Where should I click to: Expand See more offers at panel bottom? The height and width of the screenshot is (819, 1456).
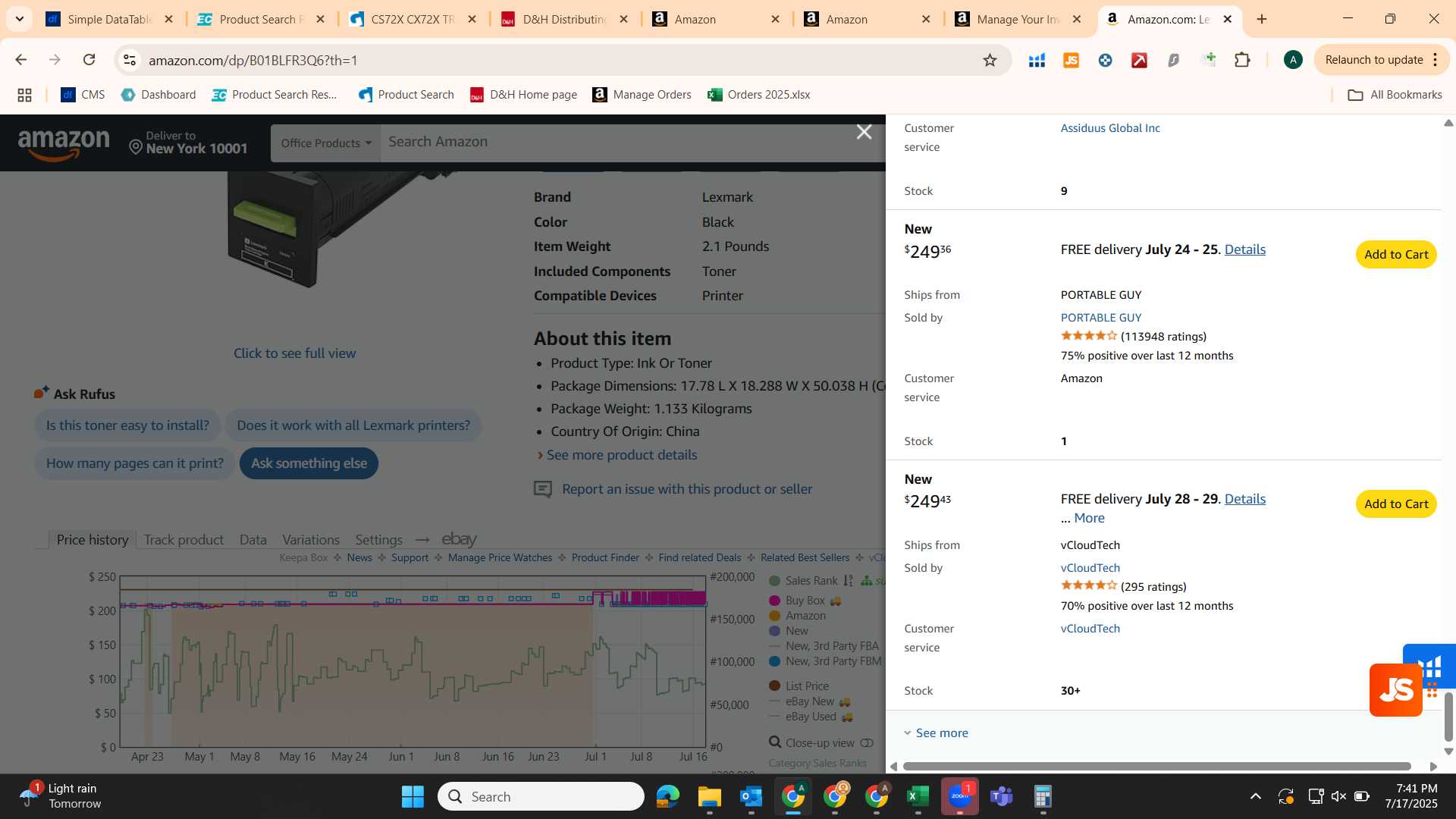(x=936, y=733)
